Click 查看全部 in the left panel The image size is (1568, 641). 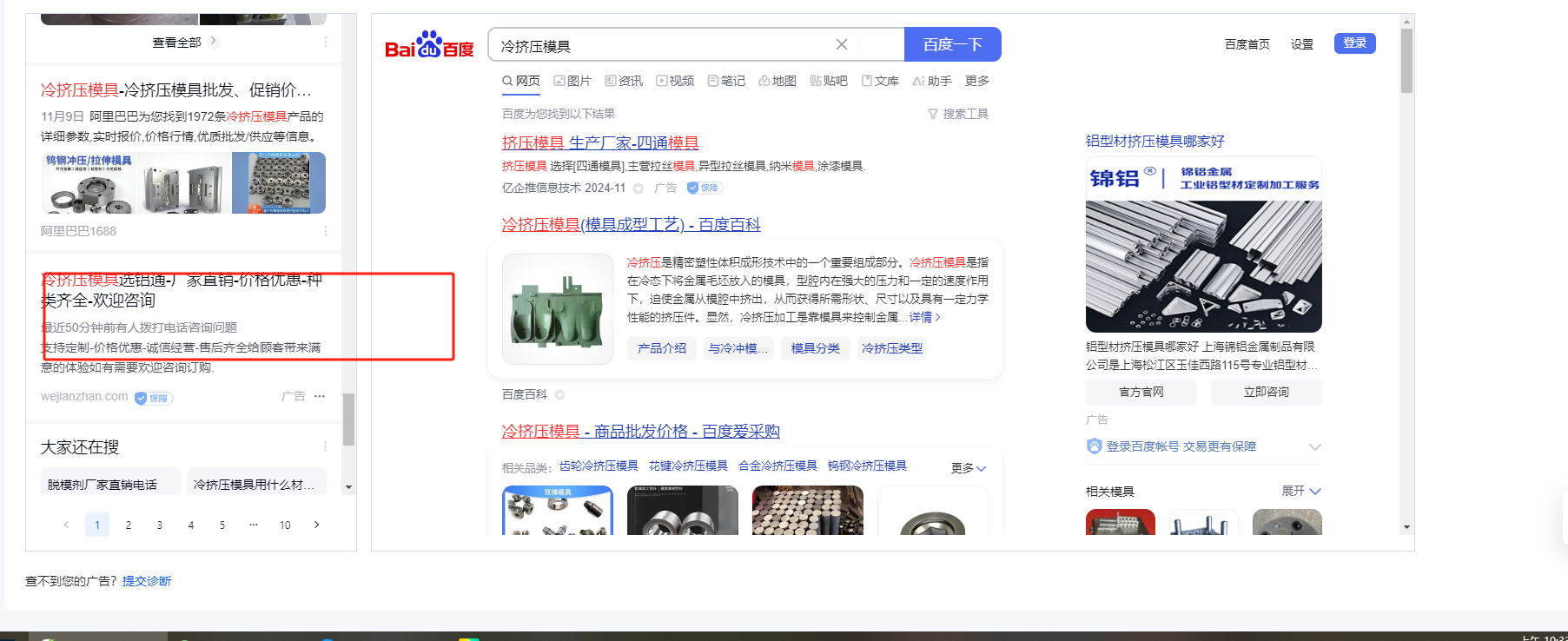point(184,42)
